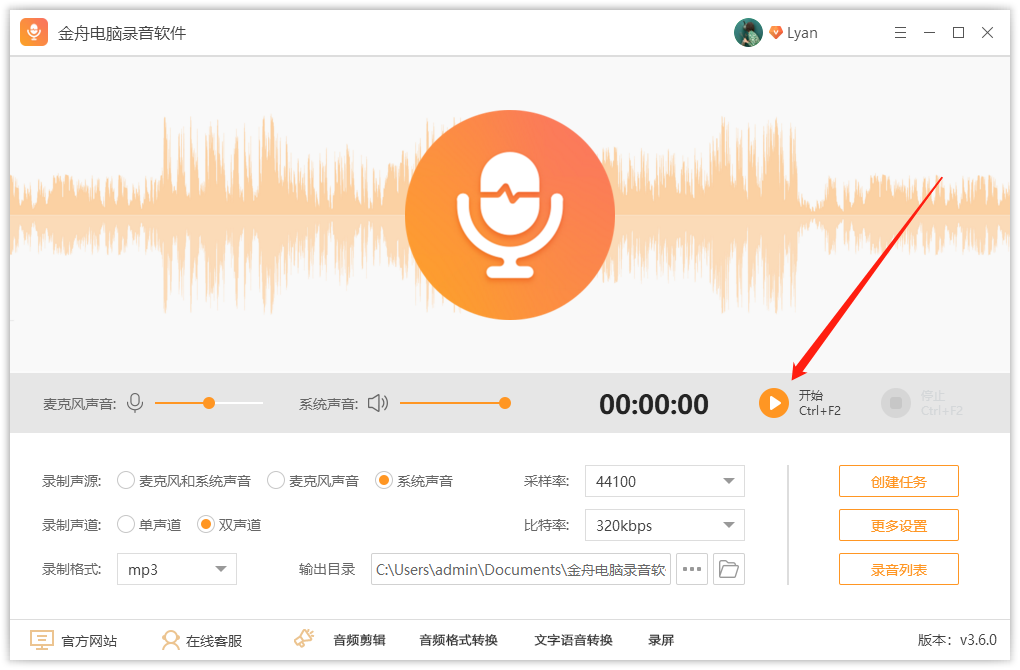Click the microphone volume icon

tap(135, 403)
